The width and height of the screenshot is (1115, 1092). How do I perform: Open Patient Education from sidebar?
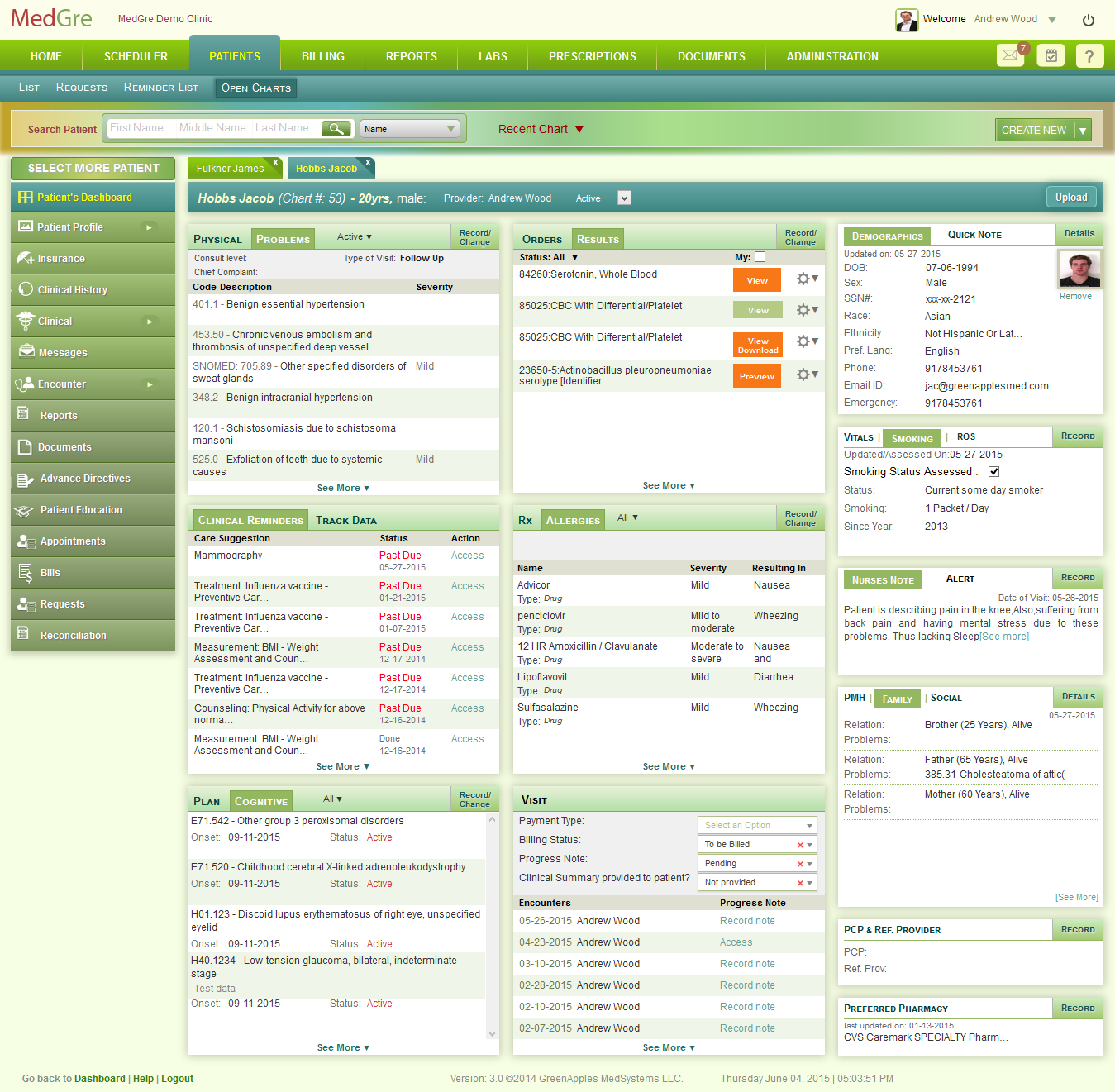pyautogui.click(x=93, y=510)
